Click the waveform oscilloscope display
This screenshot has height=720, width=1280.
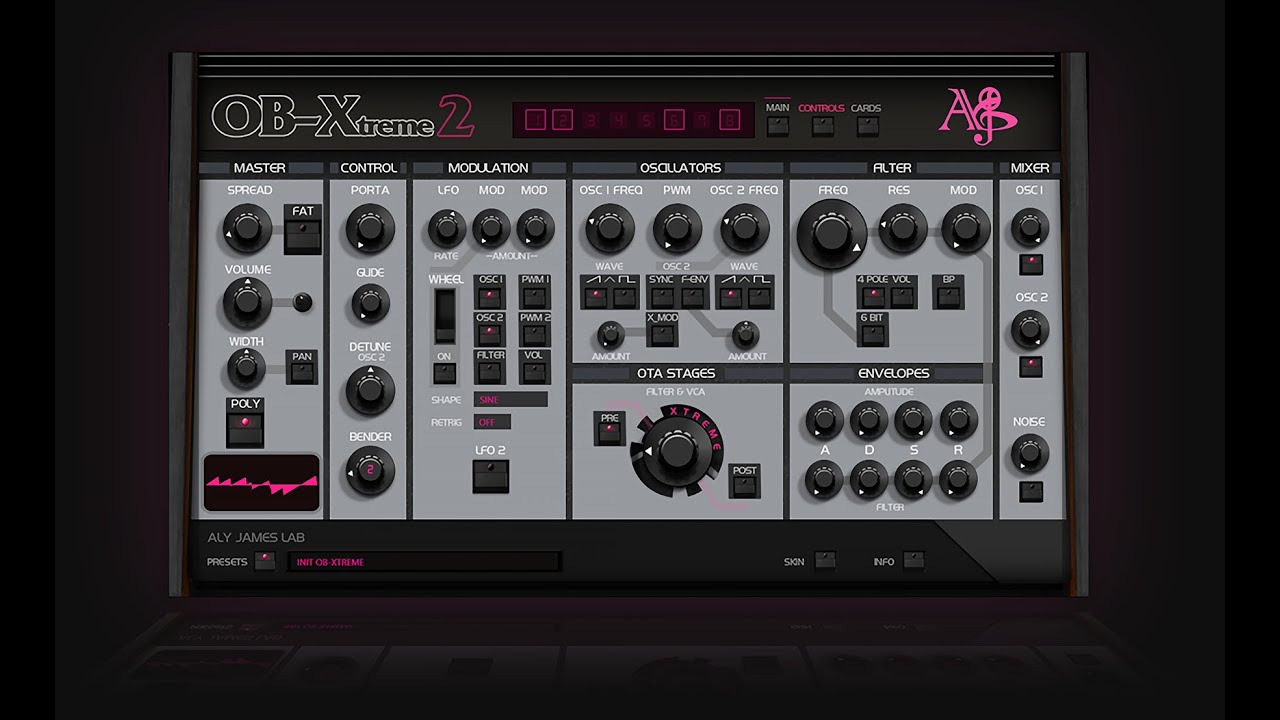pyautogui.click(x=261, y=483)
